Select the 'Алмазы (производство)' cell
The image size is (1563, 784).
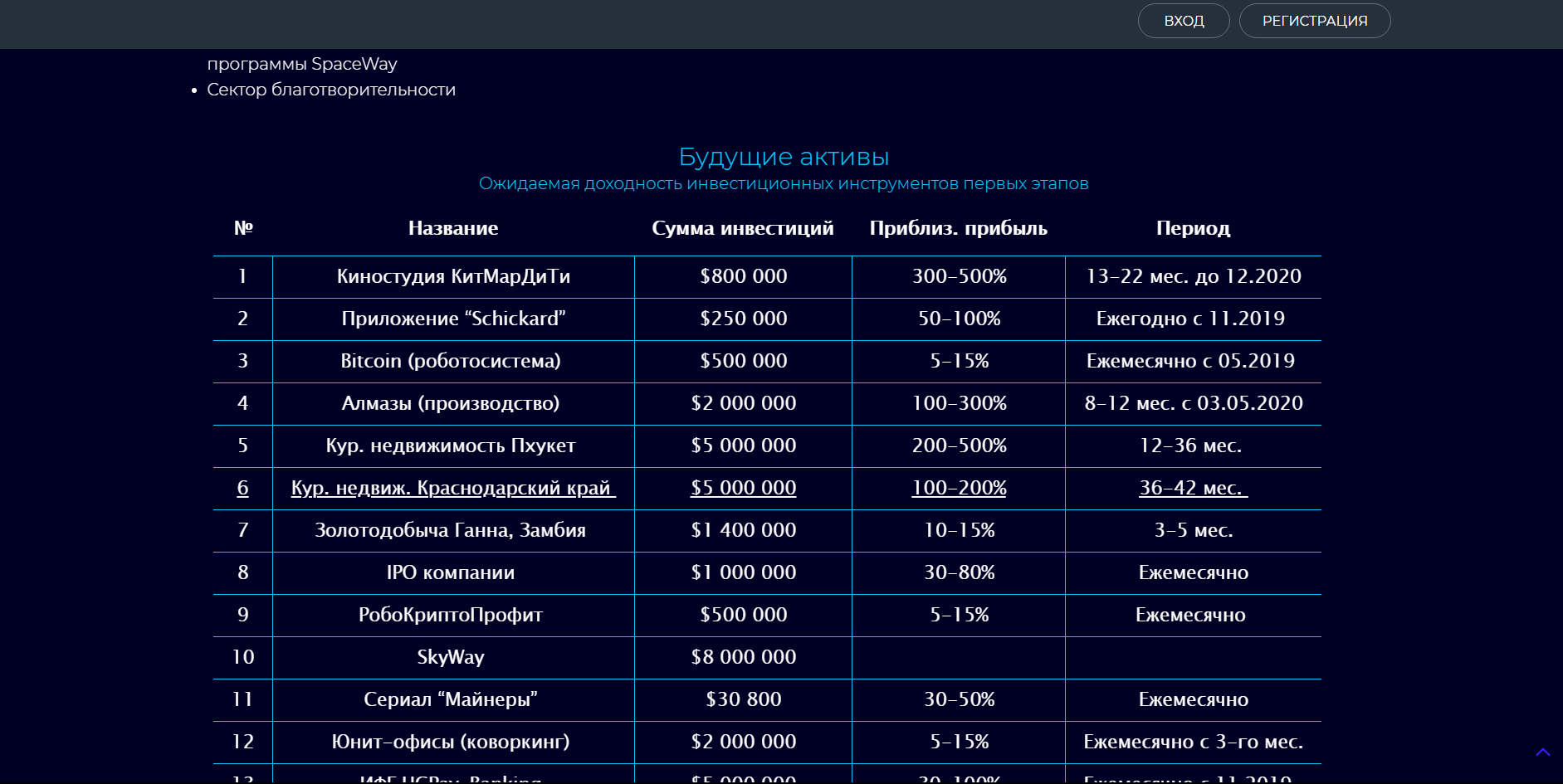coord(453,404)
